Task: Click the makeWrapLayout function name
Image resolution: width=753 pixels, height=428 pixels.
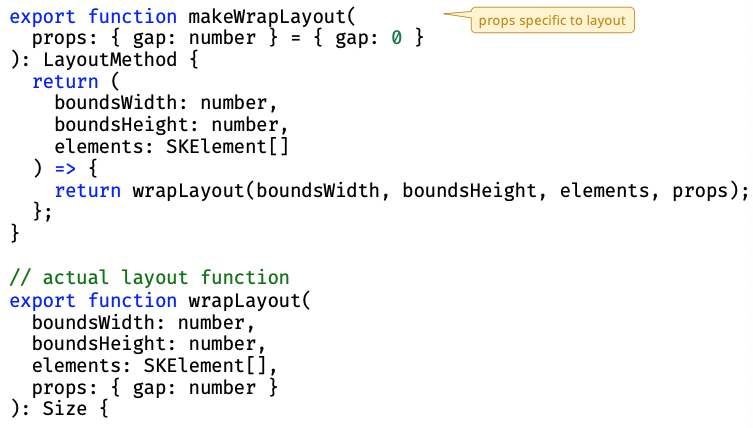Action: (x=246, y=17)
